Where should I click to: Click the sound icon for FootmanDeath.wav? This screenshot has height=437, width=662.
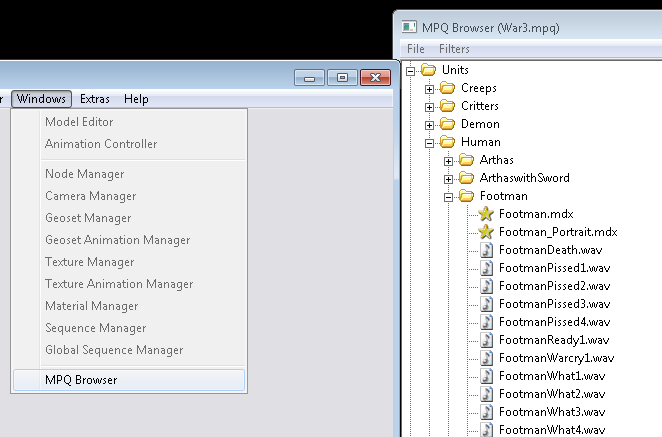click(x=487, y=250)
